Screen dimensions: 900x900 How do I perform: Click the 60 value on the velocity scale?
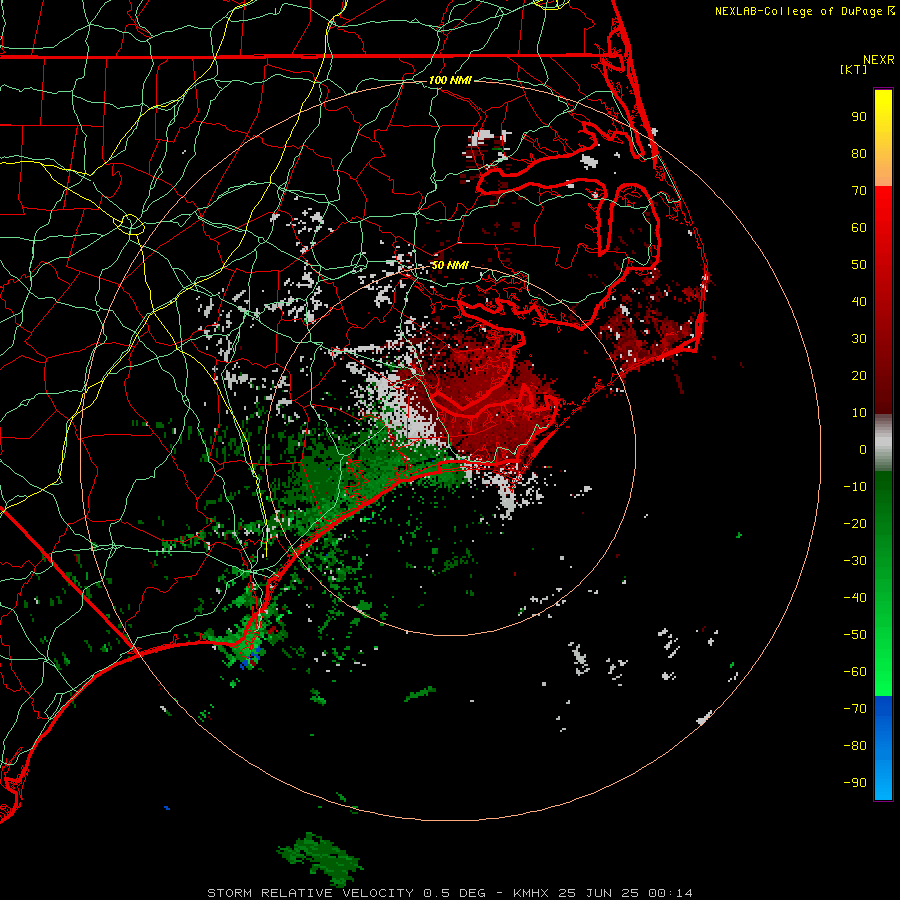click(859, 228)
